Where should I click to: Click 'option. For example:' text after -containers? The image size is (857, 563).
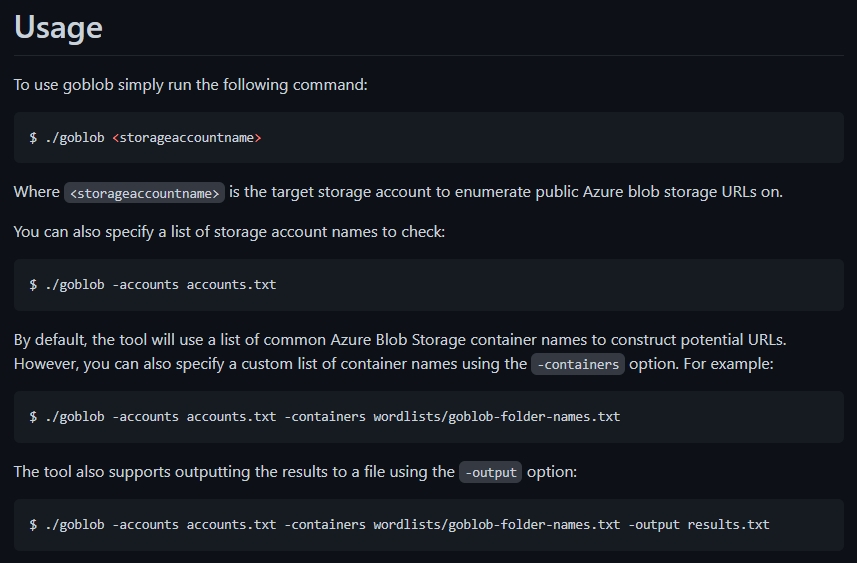coord(700,364)
